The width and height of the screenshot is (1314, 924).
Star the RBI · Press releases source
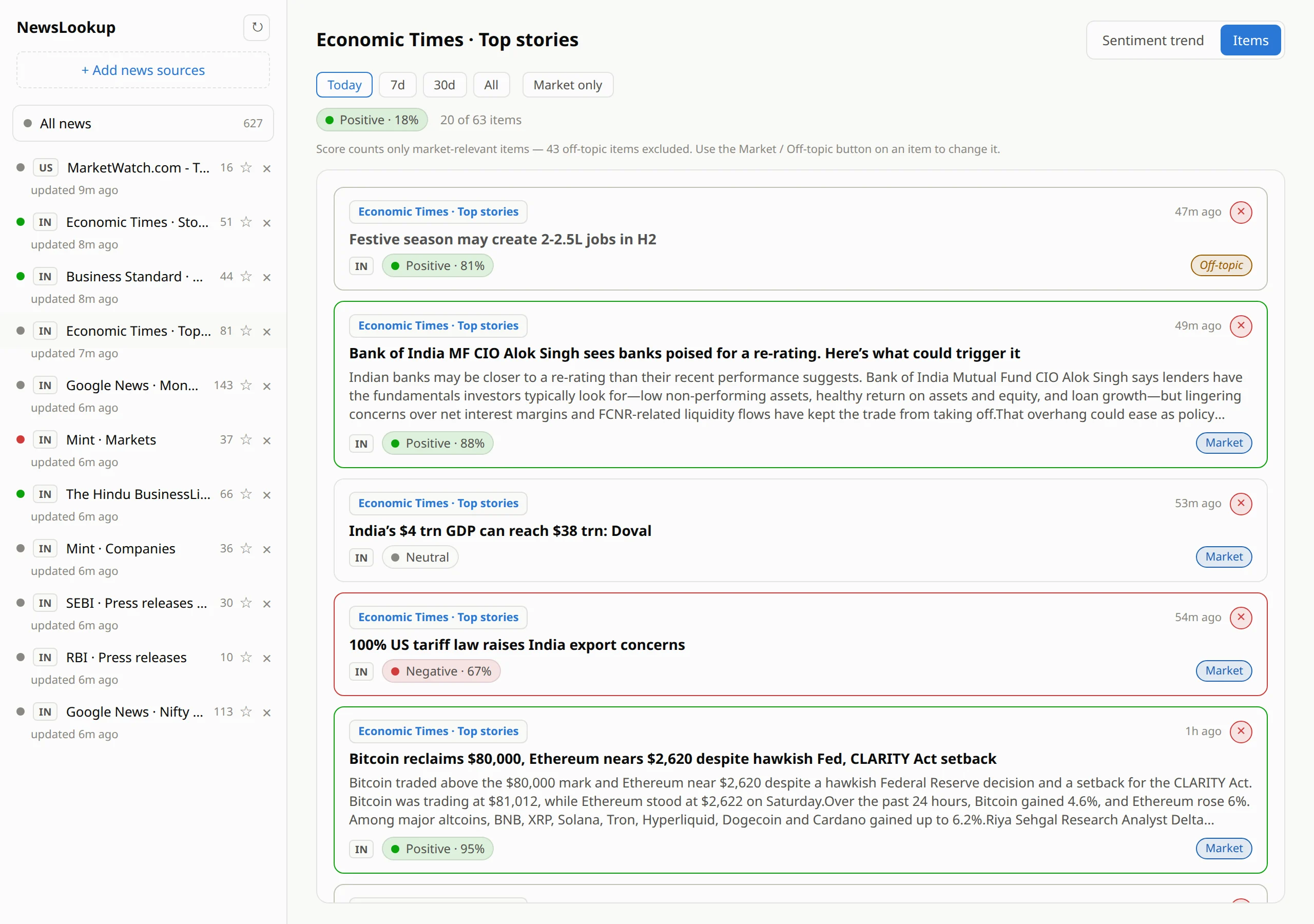point(246,657)
